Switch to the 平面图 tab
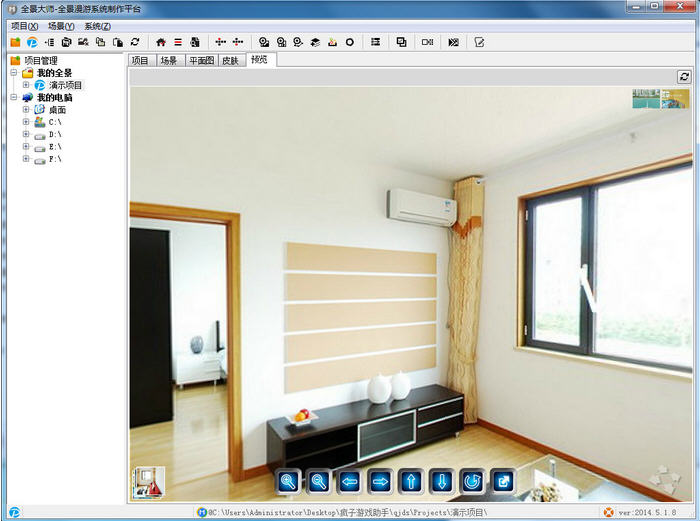 [x=201, y=61]
